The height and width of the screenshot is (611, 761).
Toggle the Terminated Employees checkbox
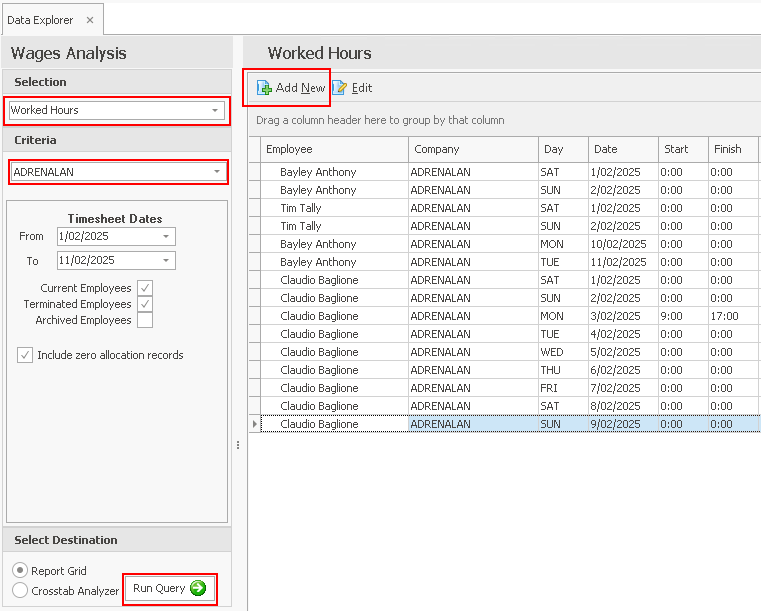(x=145, y=304)
